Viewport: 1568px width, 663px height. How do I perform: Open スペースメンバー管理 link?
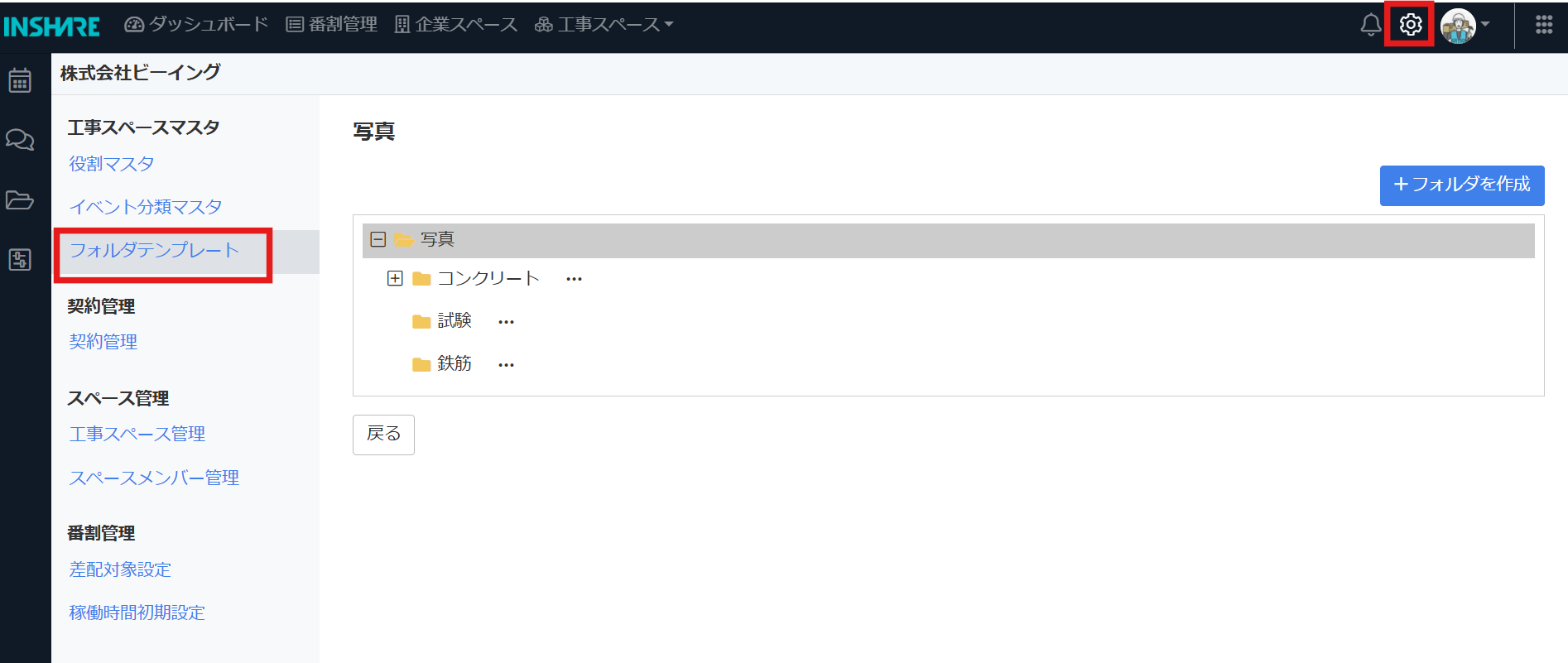pyautogui.click(x=154, y=478)
